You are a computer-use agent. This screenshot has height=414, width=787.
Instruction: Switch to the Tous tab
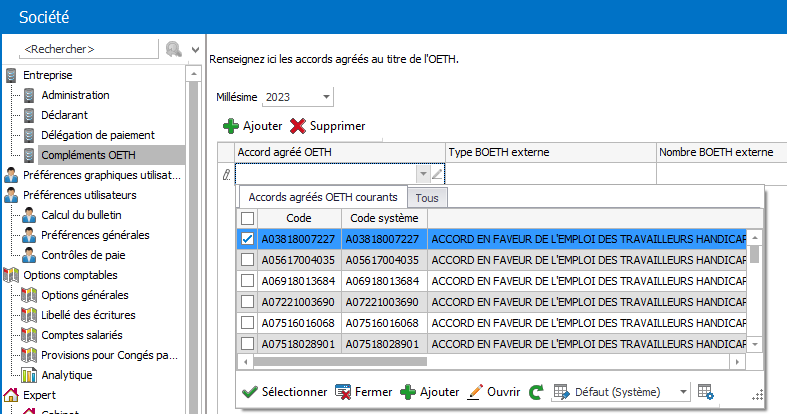click(x=427, y=198)
